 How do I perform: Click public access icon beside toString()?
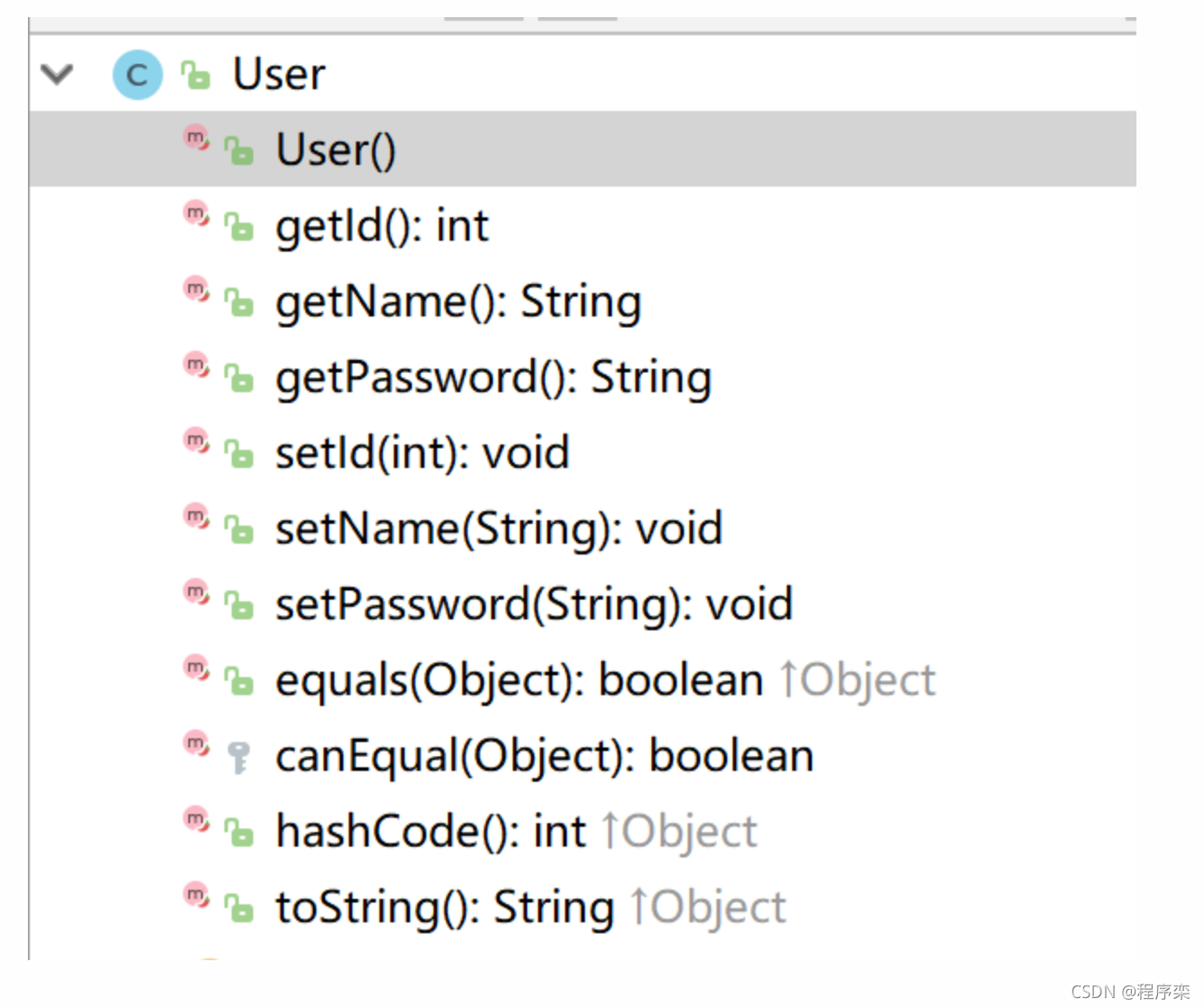tap(239, 908)
